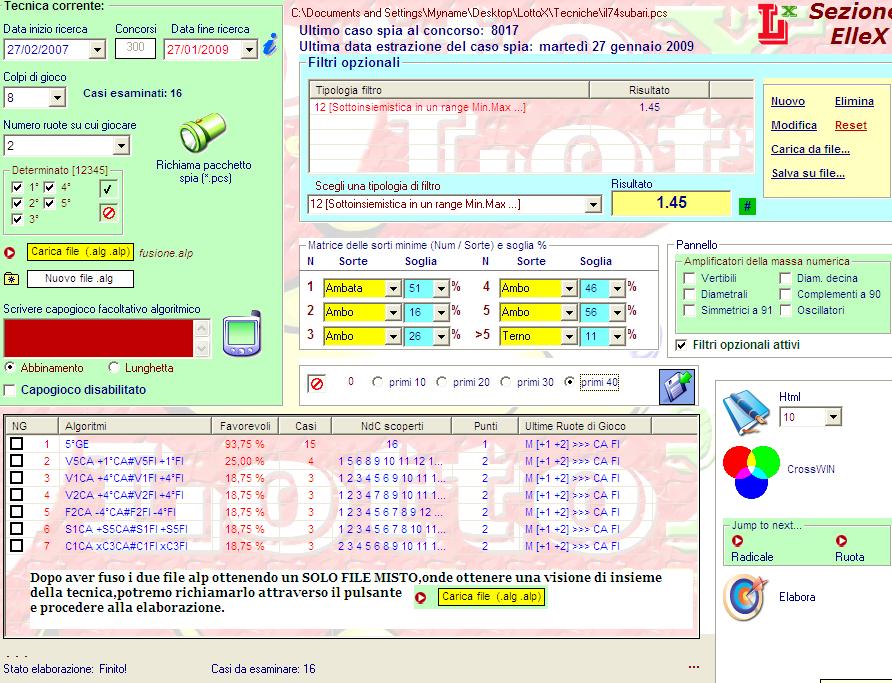892x683 pixels.
Task: Click the red arrow above Radicale
Action: pyautogui.click(x=737, y=541)
